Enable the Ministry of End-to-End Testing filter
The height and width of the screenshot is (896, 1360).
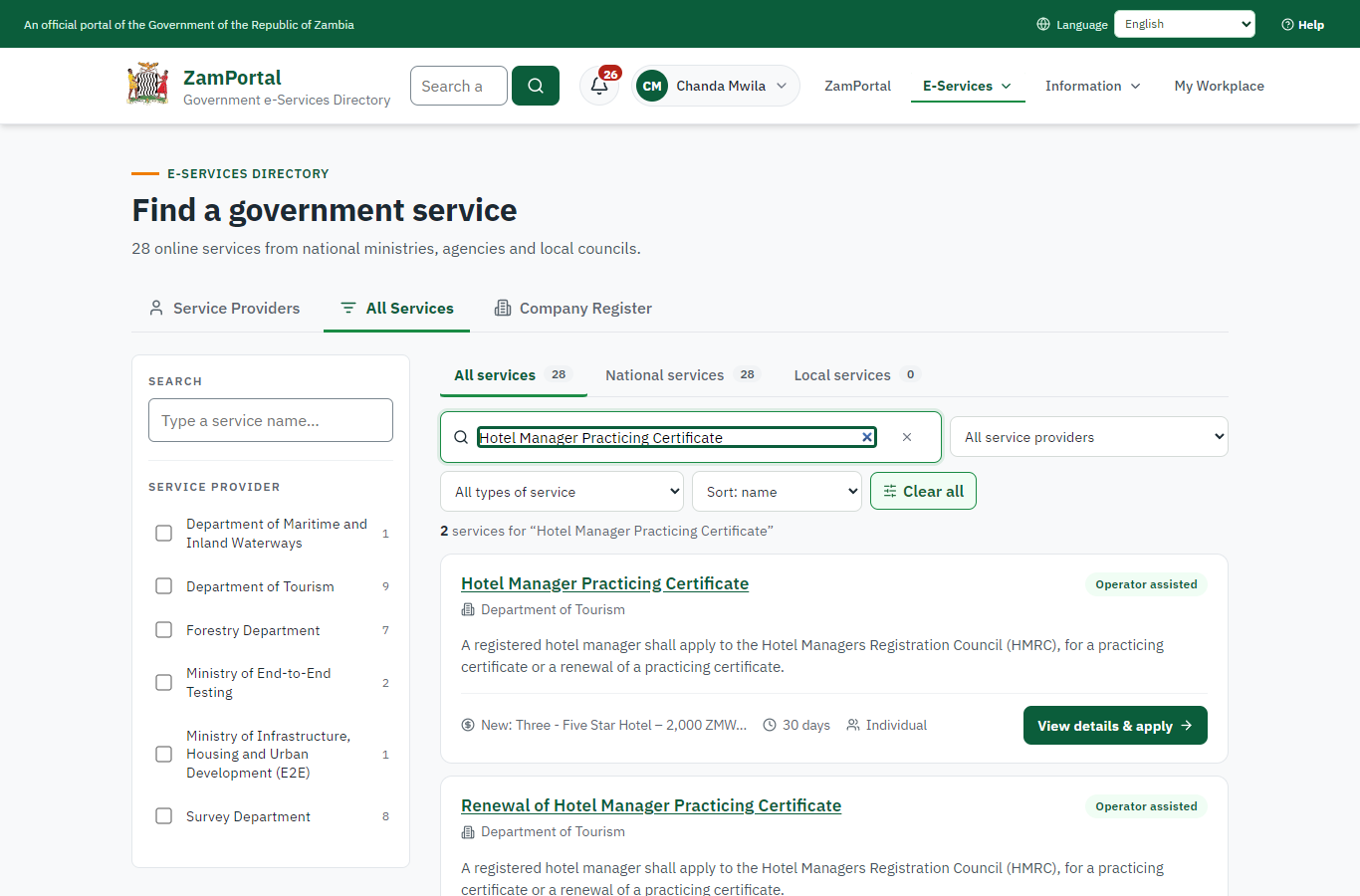(164, 683)
